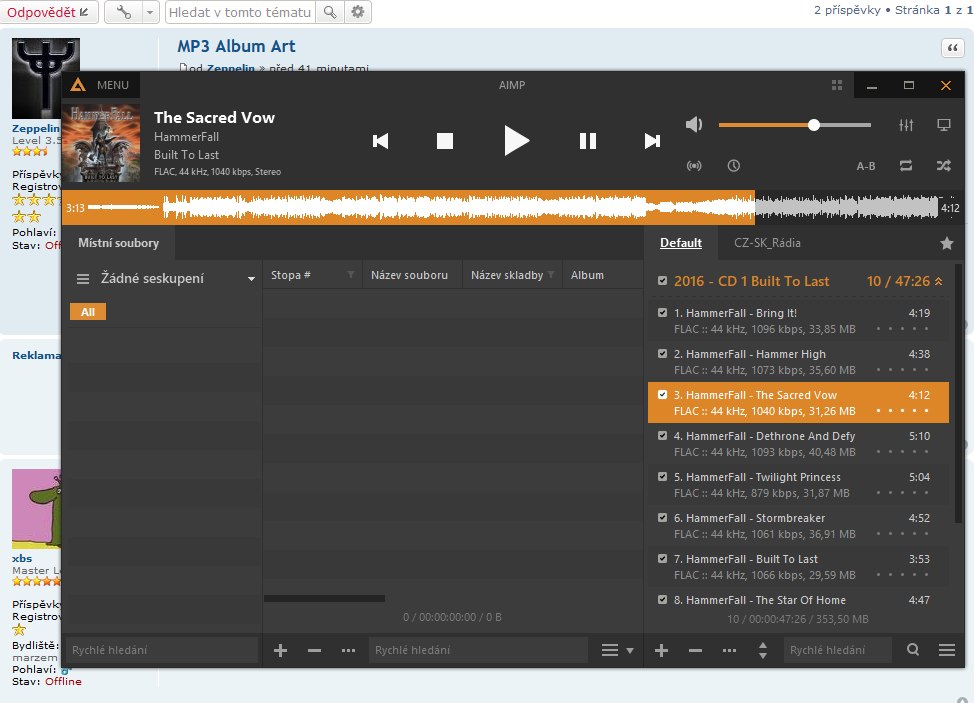Select the All filter tag
Image resolution: width=974 pixels, height=703 pixels.
coord(88,312)
